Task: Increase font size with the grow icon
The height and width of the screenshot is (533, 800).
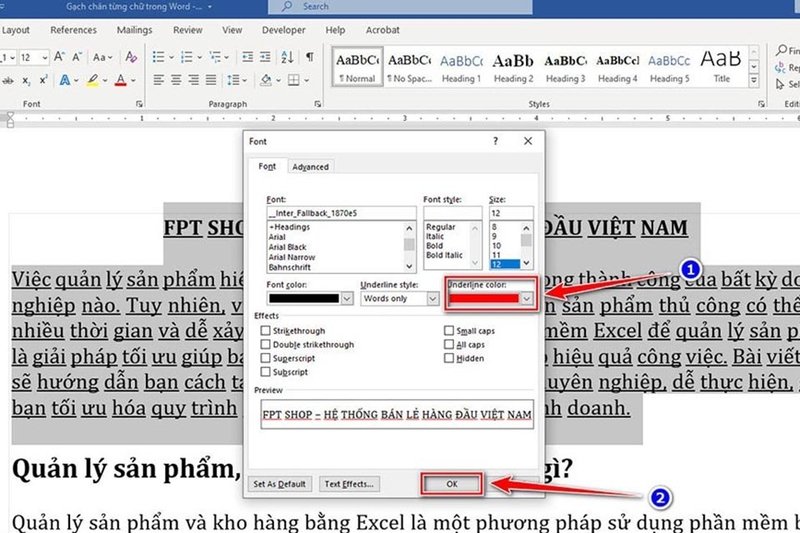Action: tap(59, 57)
